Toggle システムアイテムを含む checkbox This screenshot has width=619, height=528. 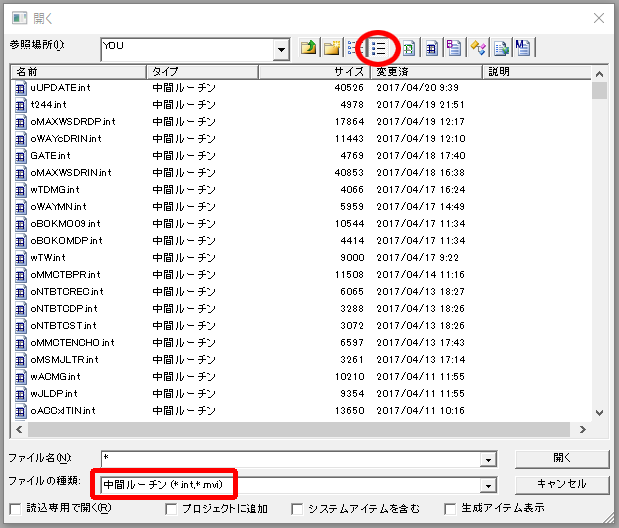coord(295,508)
